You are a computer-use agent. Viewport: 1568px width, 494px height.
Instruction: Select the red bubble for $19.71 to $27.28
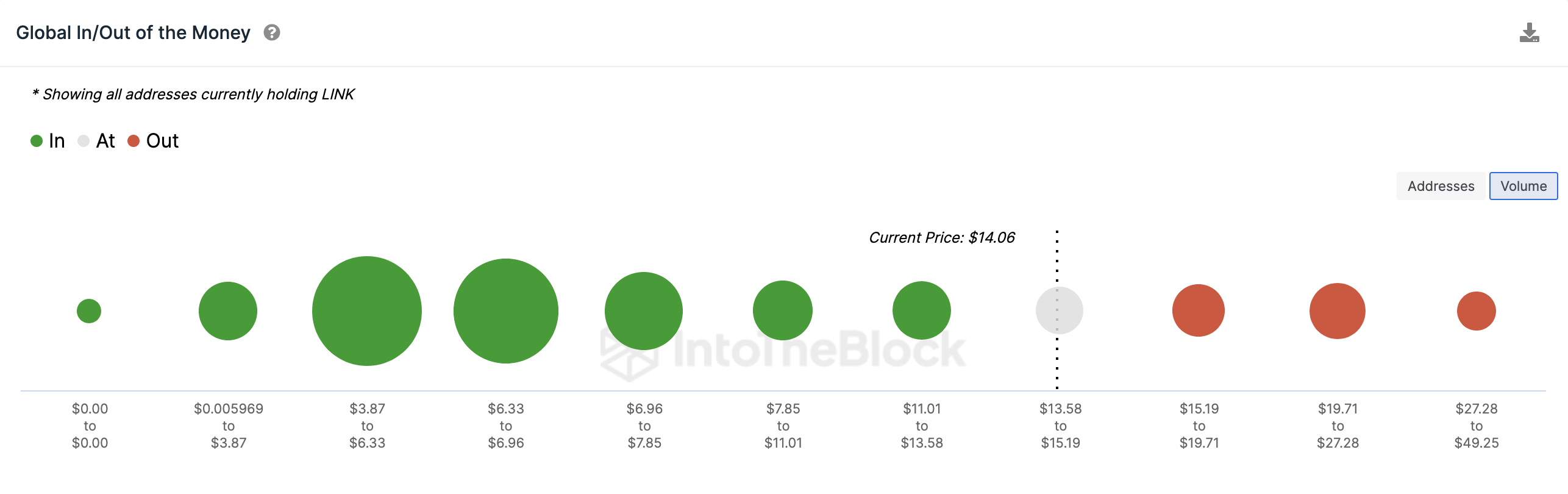pyautogui.click(x=1338, y=311)
